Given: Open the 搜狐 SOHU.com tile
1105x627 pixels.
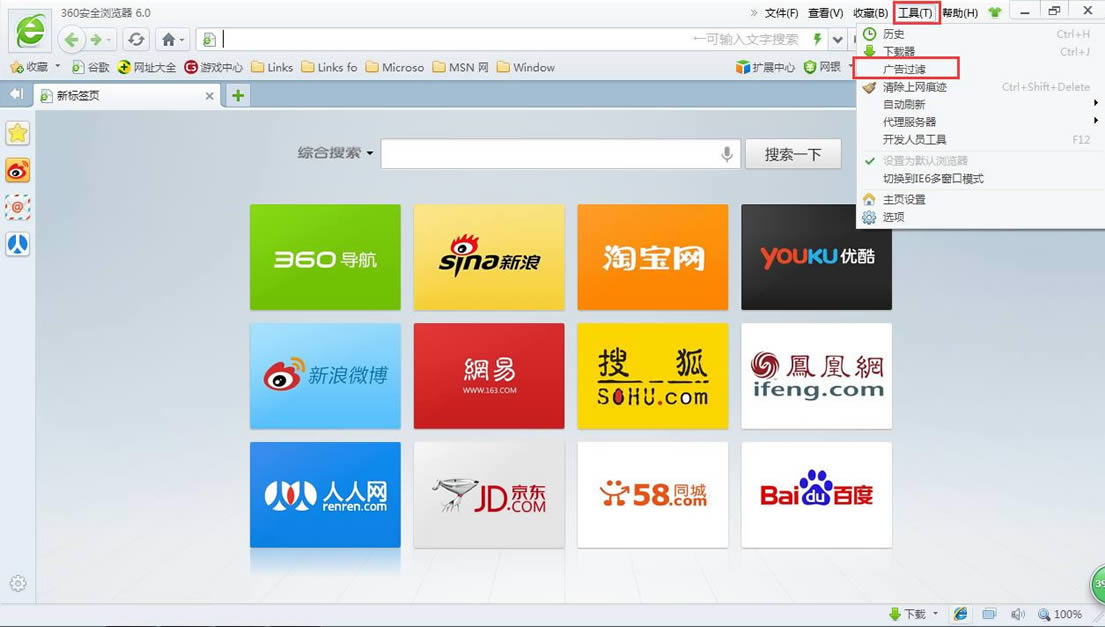Looking at the screenshot, I should click(653, 376).
